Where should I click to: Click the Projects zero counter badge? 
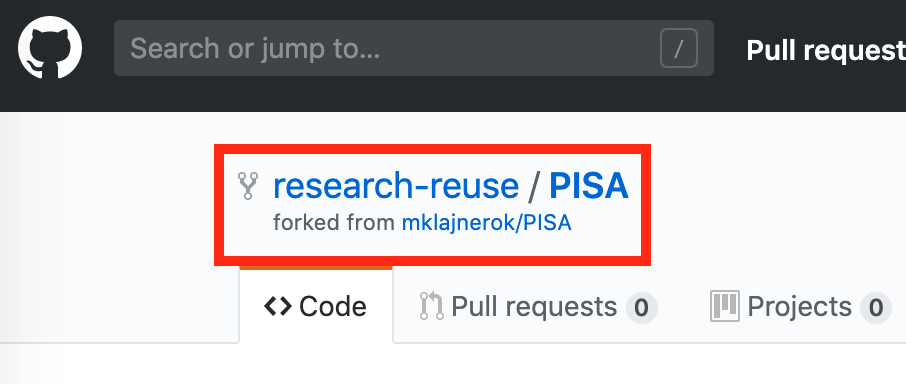pos(875,307)
